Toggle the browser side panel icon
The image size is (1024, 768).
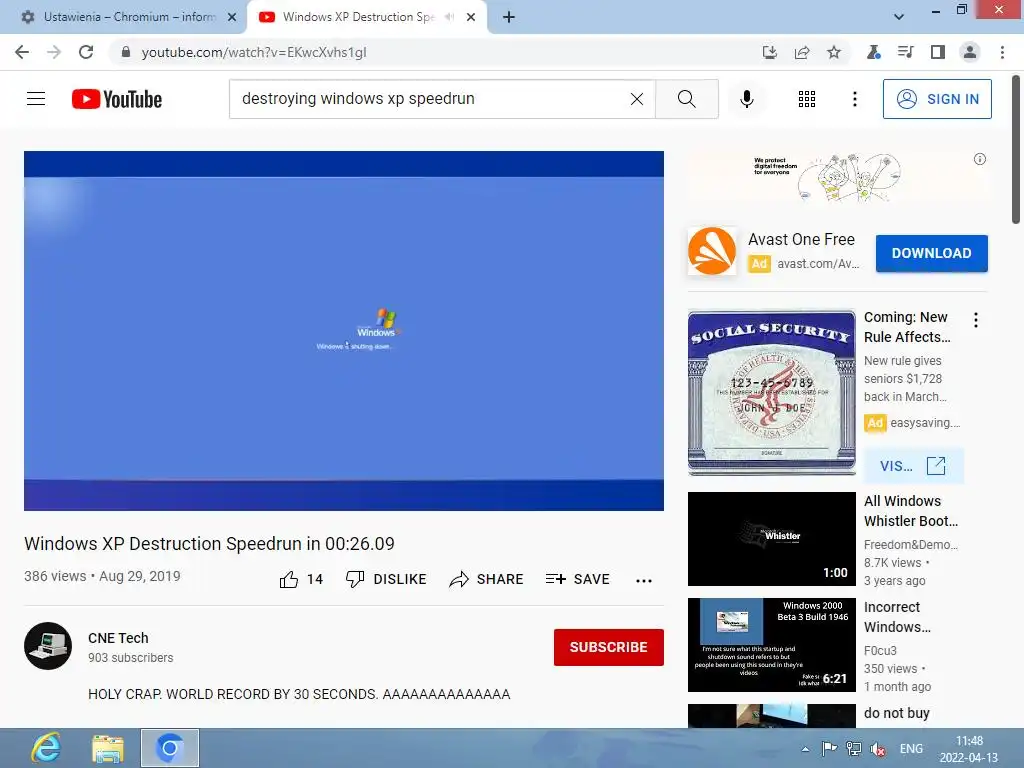[x=938, y=52]
